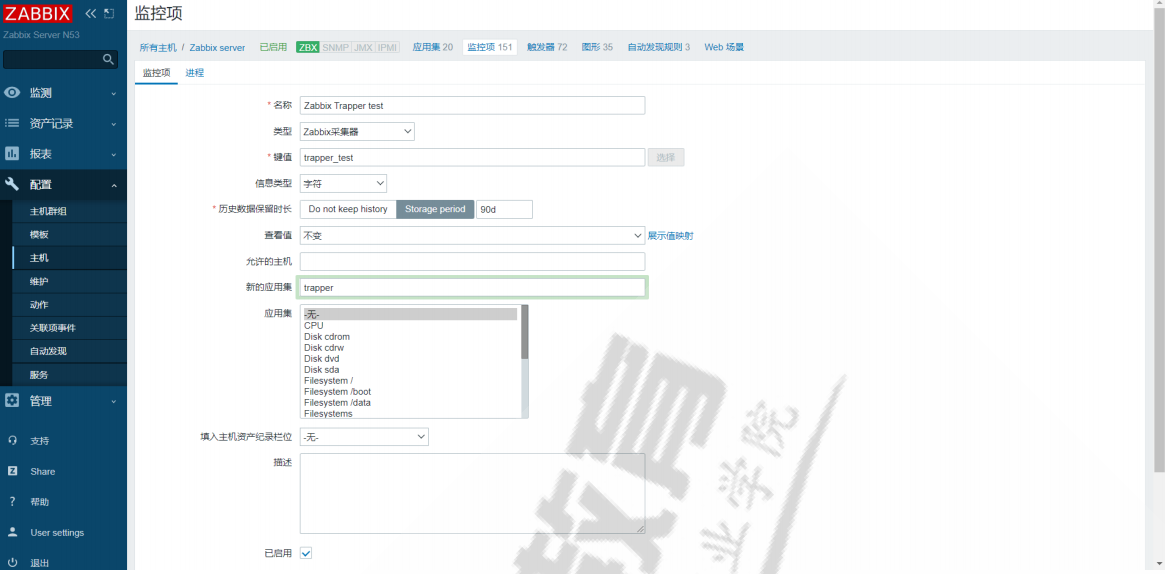Click the 已启用 status link
The width and height of the screenshot is (1165, 574).
click(x=273, y=47)
